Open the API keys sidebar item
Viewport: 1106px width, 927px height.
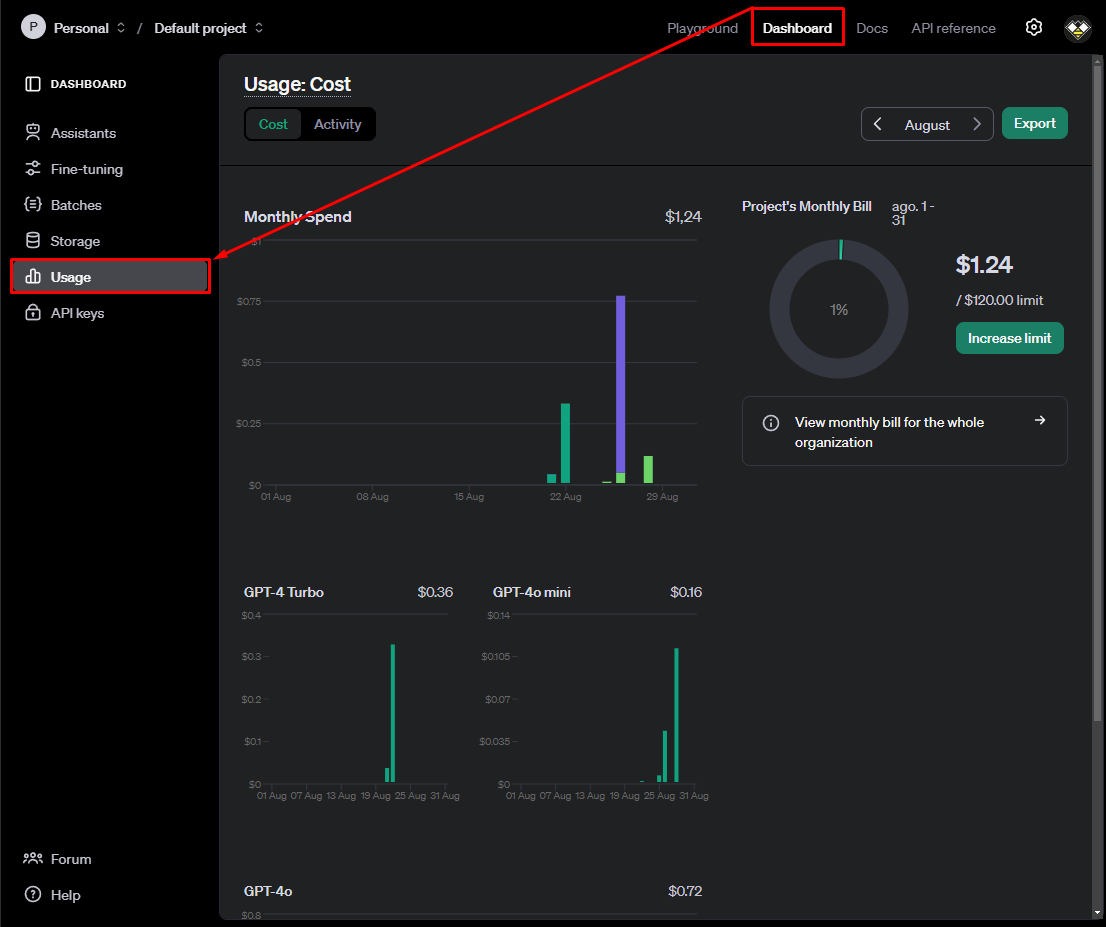pyautogui.click(x=110, y=313)
